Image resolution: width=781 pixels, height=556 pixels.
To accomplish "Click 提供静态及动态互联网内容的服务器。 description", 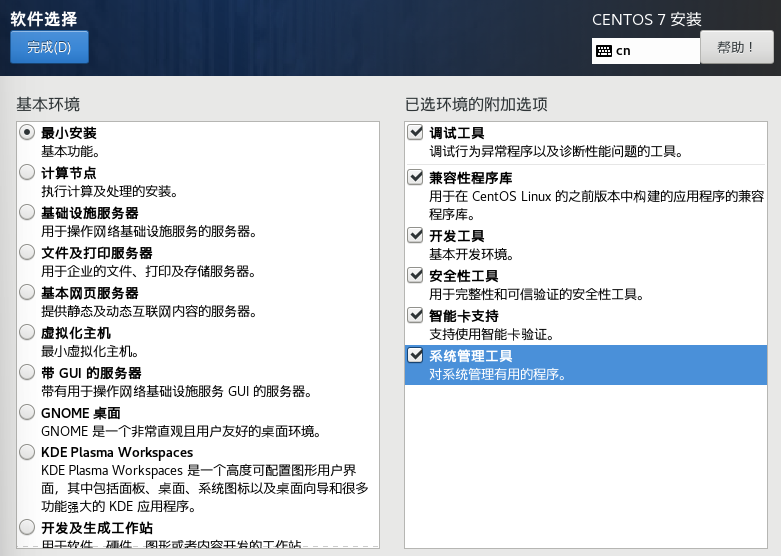I will 149,311.
